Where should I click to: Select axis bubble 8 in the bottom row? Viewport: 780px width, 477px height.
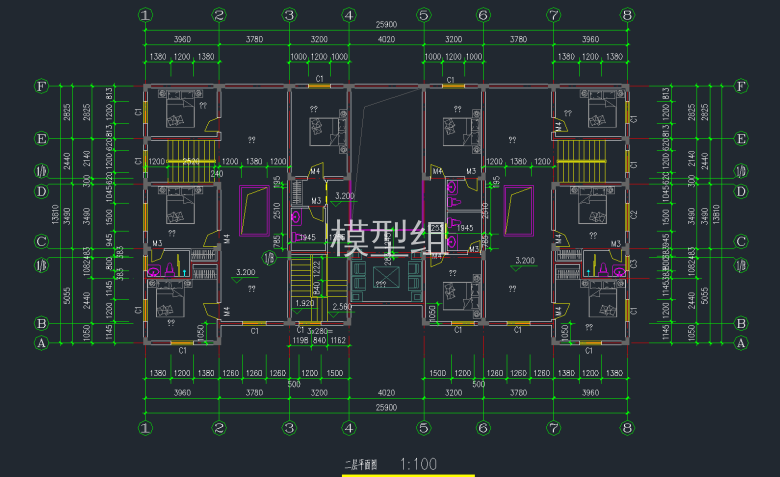click(627, 428)
